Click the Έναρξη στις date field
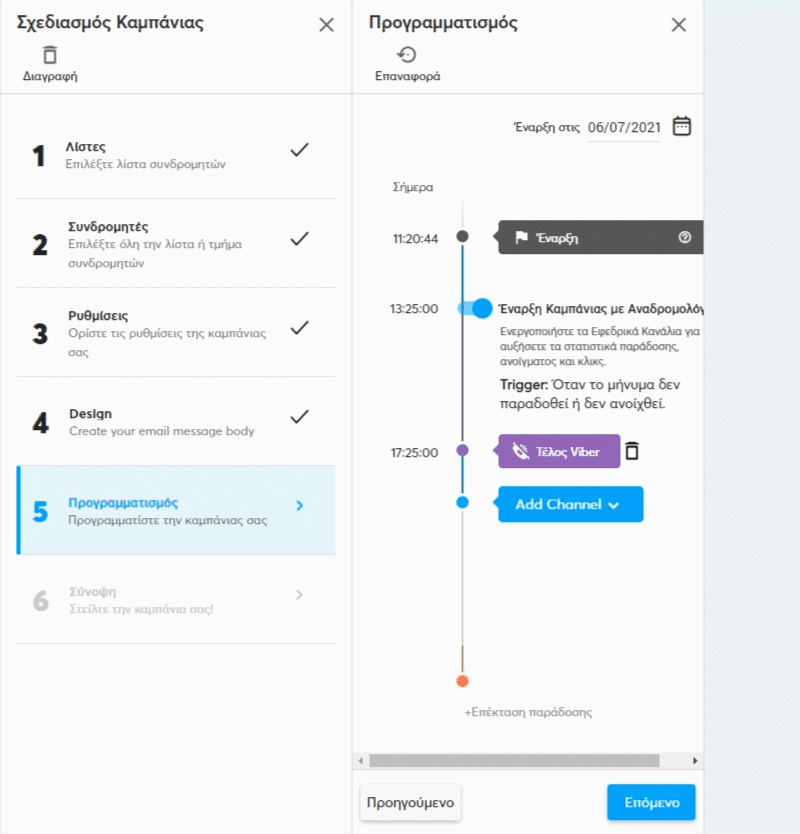Screen dimensions: 800x834 624,127
